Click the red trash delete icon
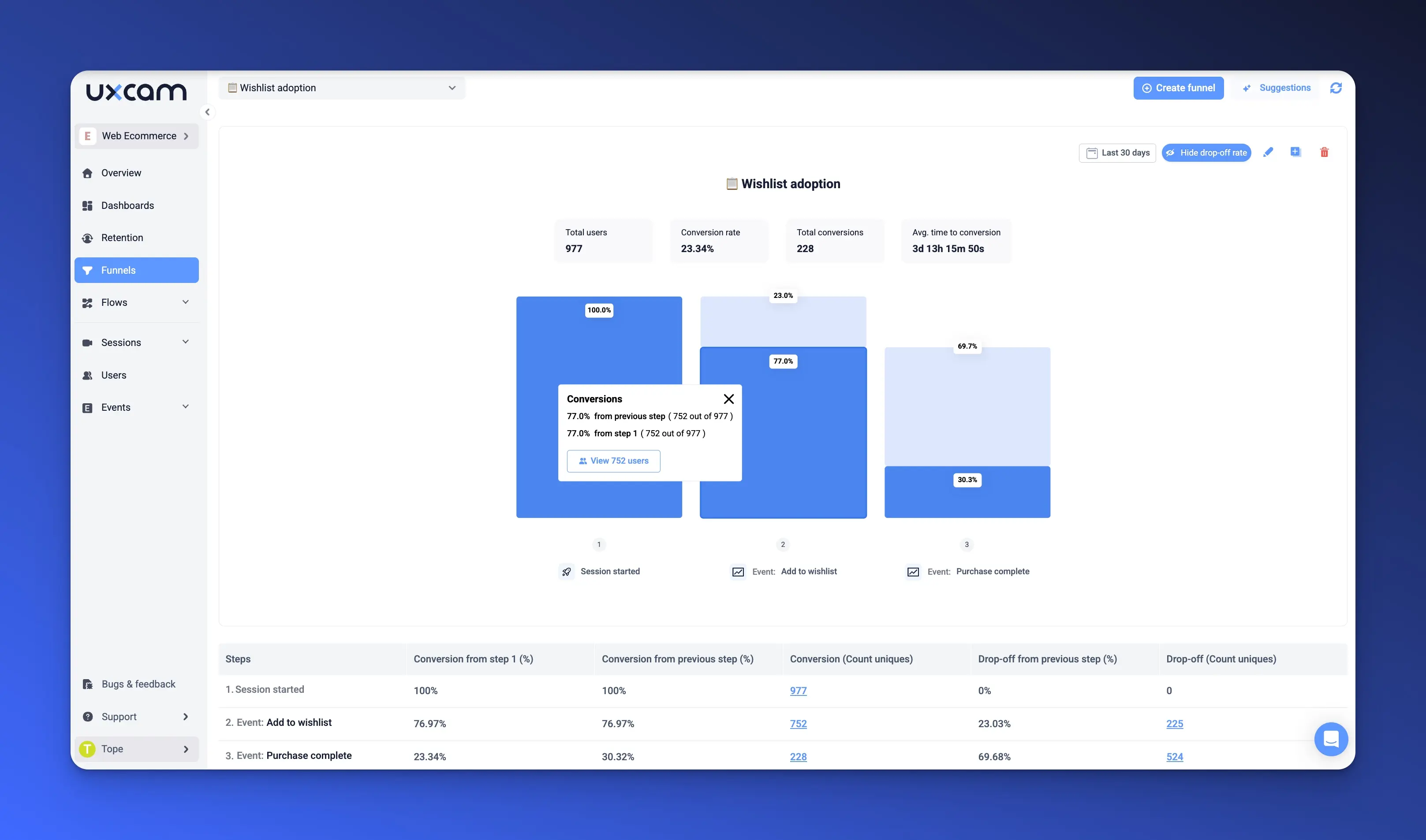1426x840 pixels. click(1324, 152)
